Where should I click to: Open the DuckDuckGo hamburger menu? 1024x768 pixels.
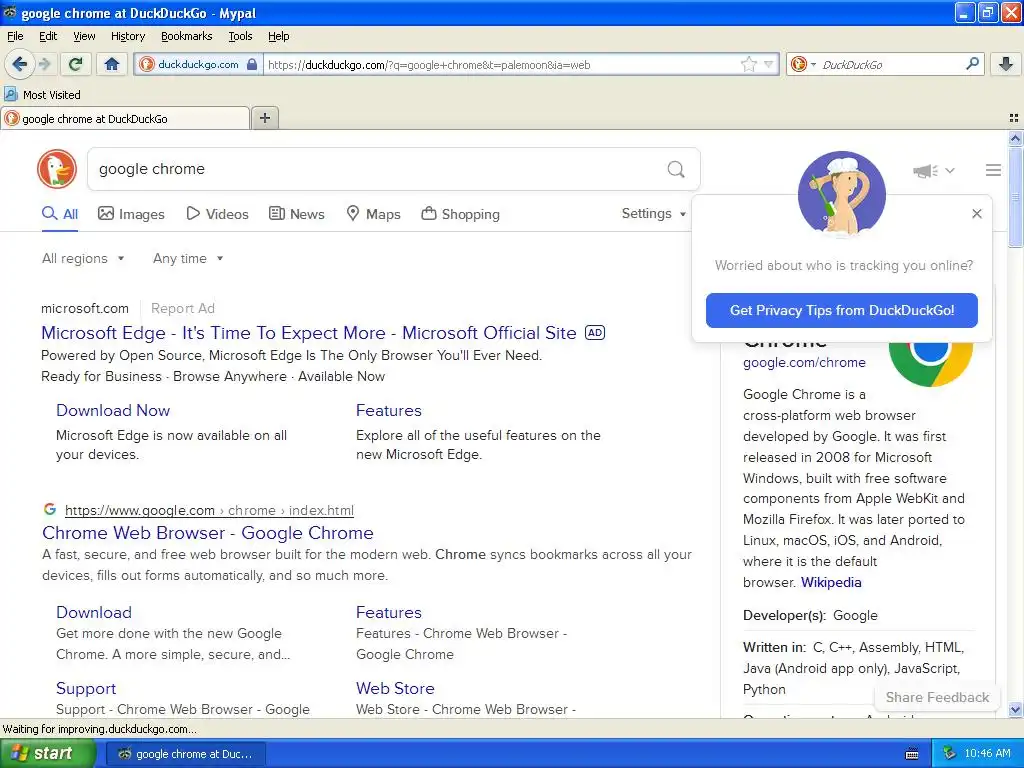[993, 170]
